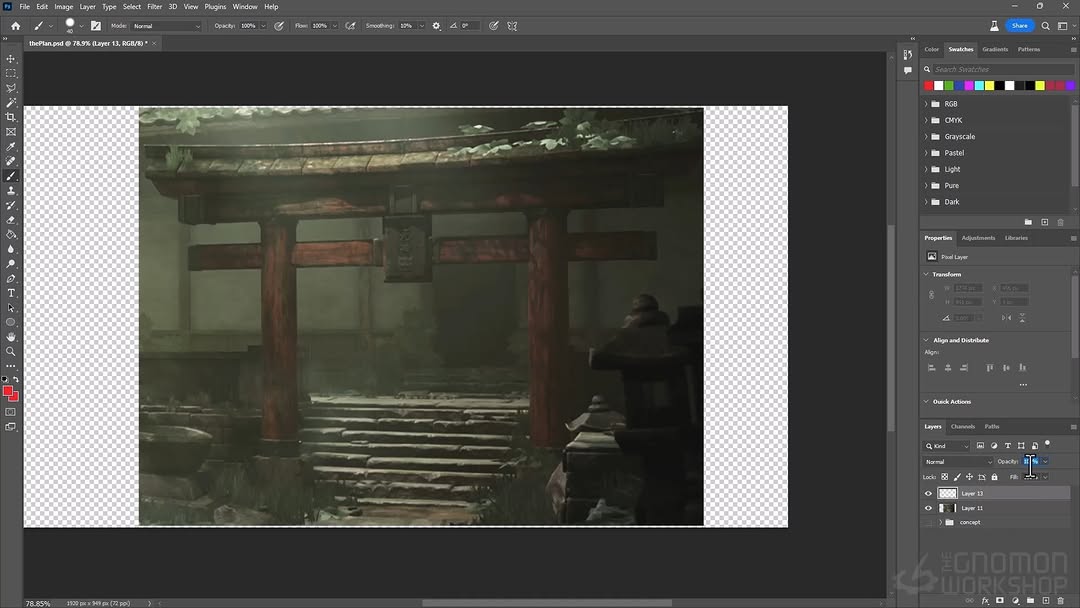This screenshot has width=1080, height=608.
Task: Hide Layer 13 using eye icon
Action: [928, 493]
